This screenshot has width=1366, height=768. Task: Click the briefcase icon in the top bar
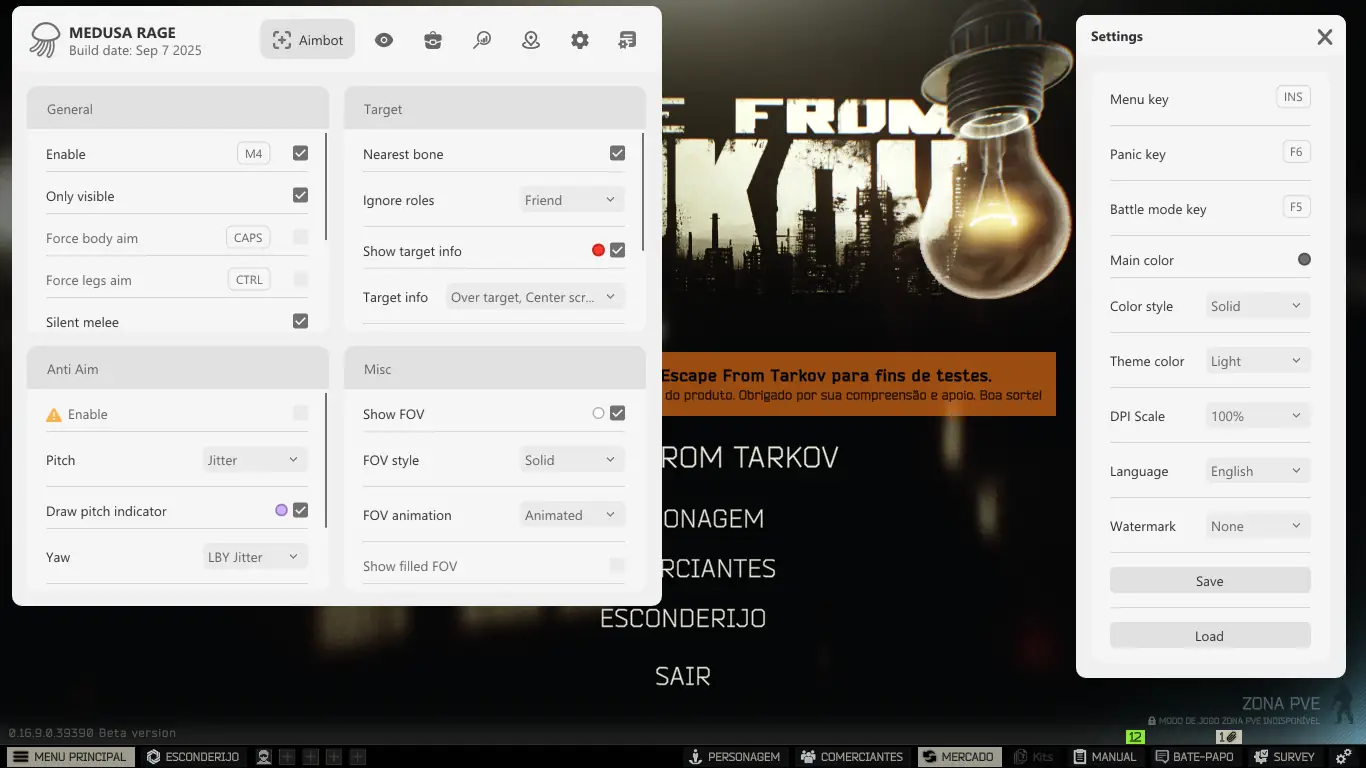[433, 40]
